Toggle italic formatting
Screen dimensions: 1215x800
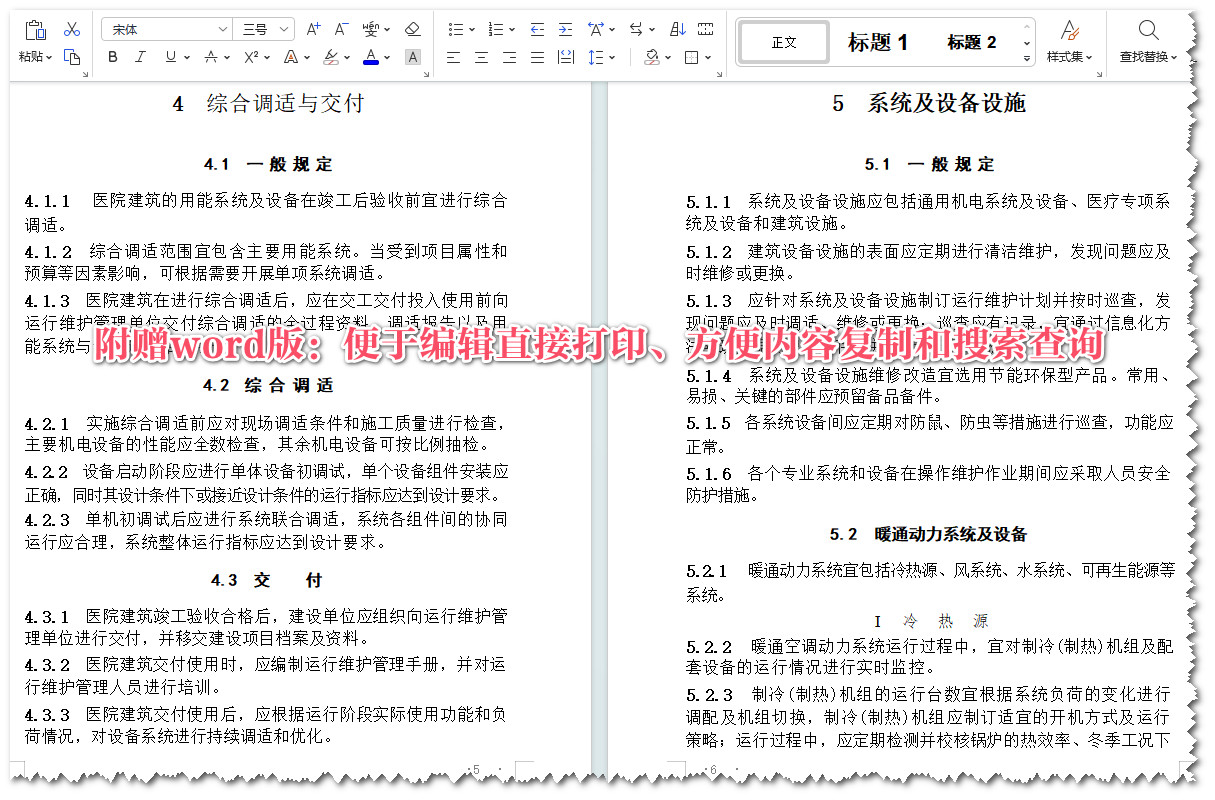(x=139, y=57)
